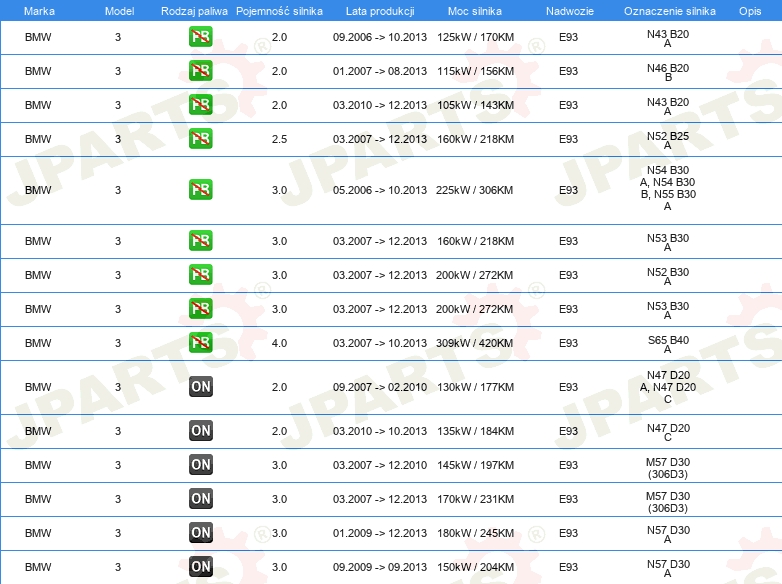Select the production range 03.2010 -> 12.2013
The image size is (782, 584).
click(x=380, y=105)
